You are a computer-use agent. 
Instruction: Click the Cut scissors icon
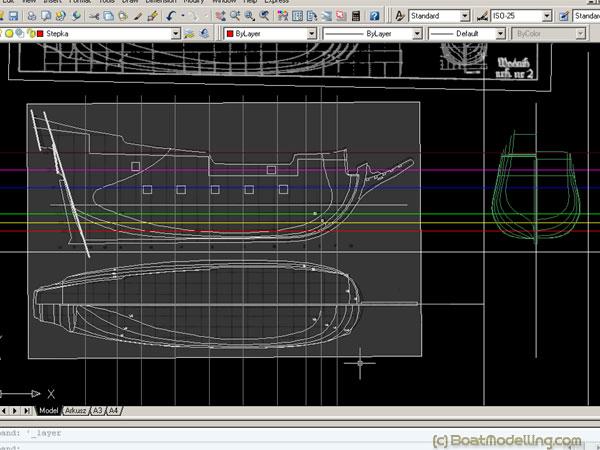point(94,16)
